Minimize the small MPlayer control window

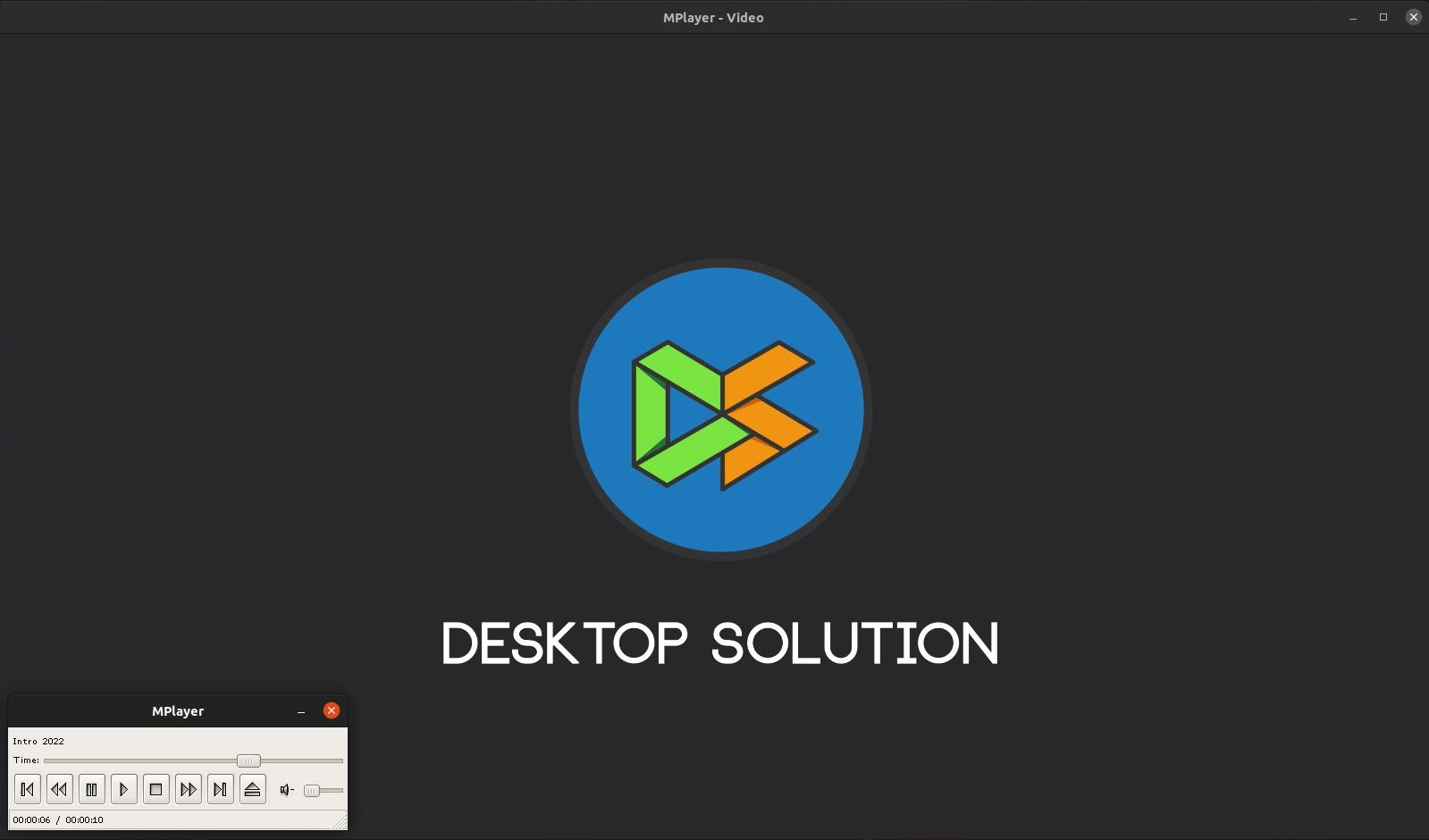click(301, 711)
